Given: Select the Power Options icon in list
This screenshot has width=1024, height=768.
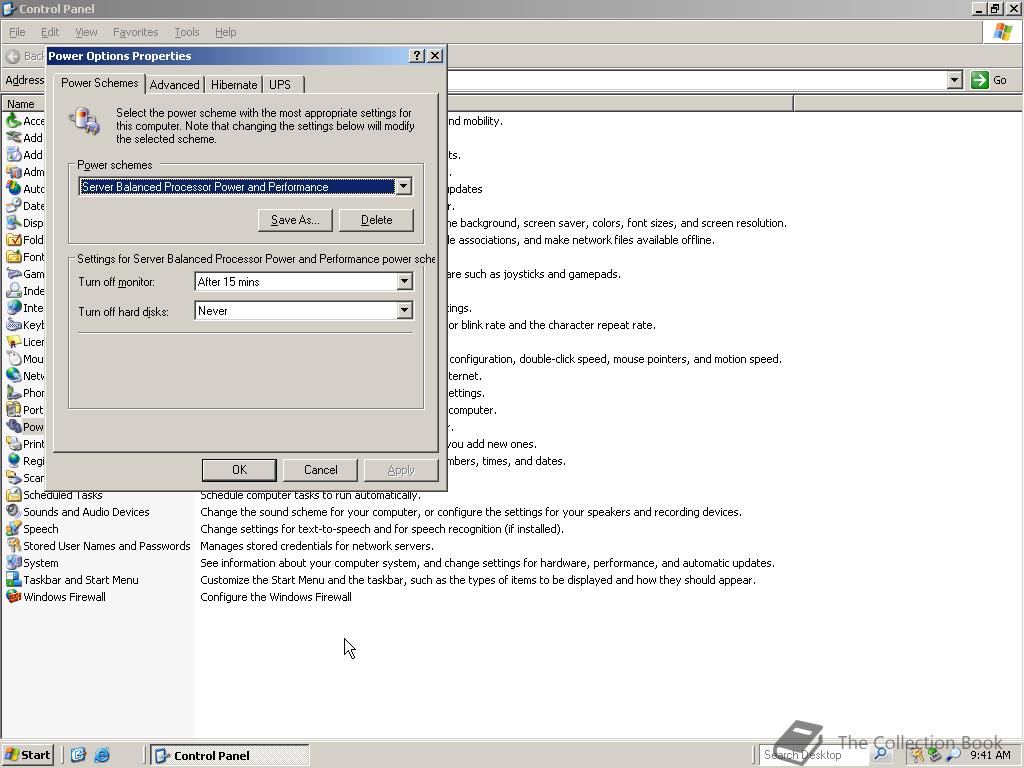Looking at the screenshot, I should pos(14,426).
